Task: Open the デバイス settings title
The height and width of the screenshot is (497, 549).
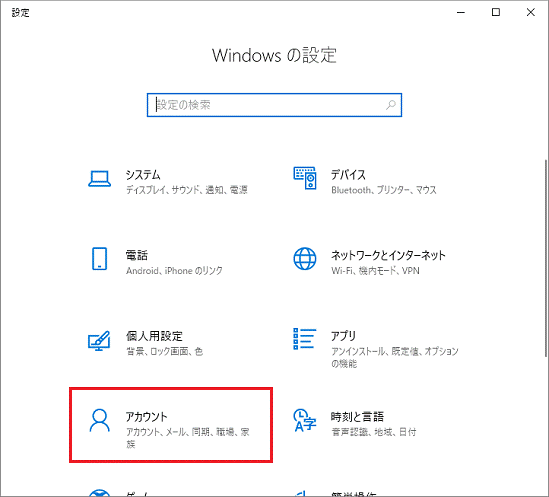Action: pos(348,174)
